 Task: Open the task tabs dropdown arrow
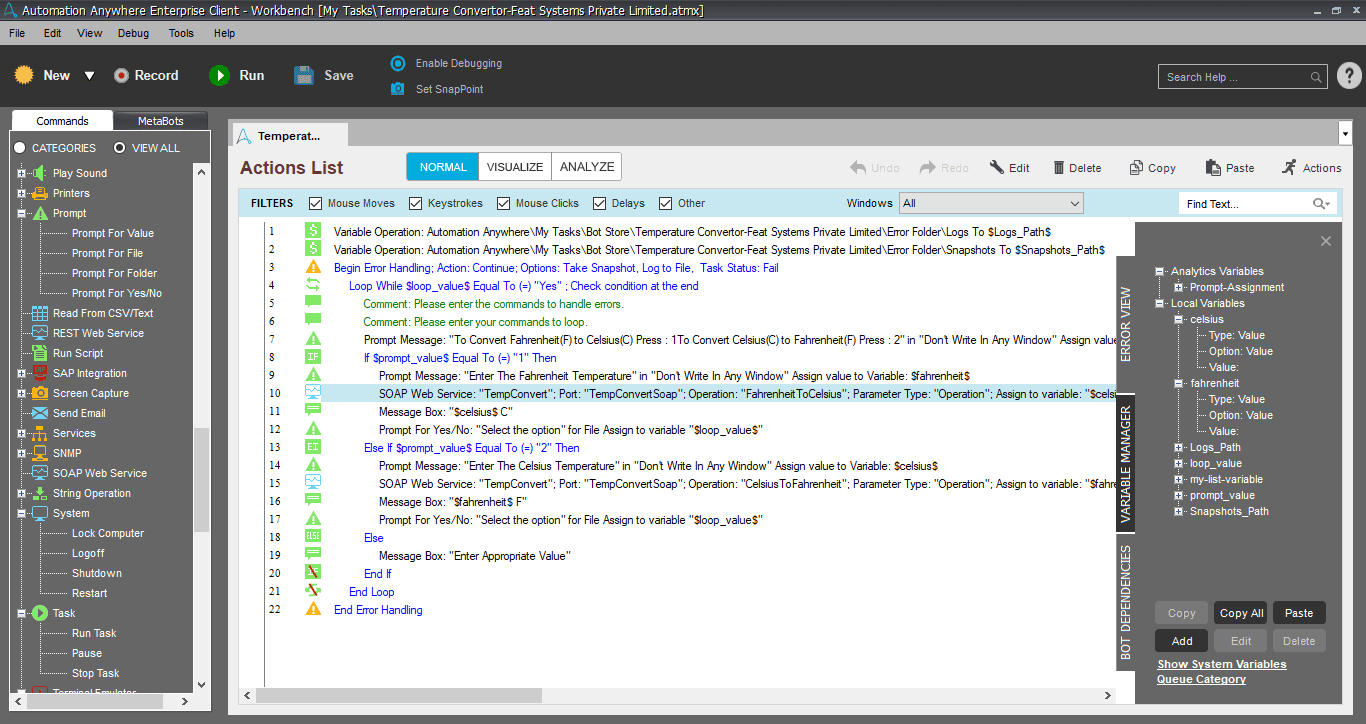pos(1344,133)
